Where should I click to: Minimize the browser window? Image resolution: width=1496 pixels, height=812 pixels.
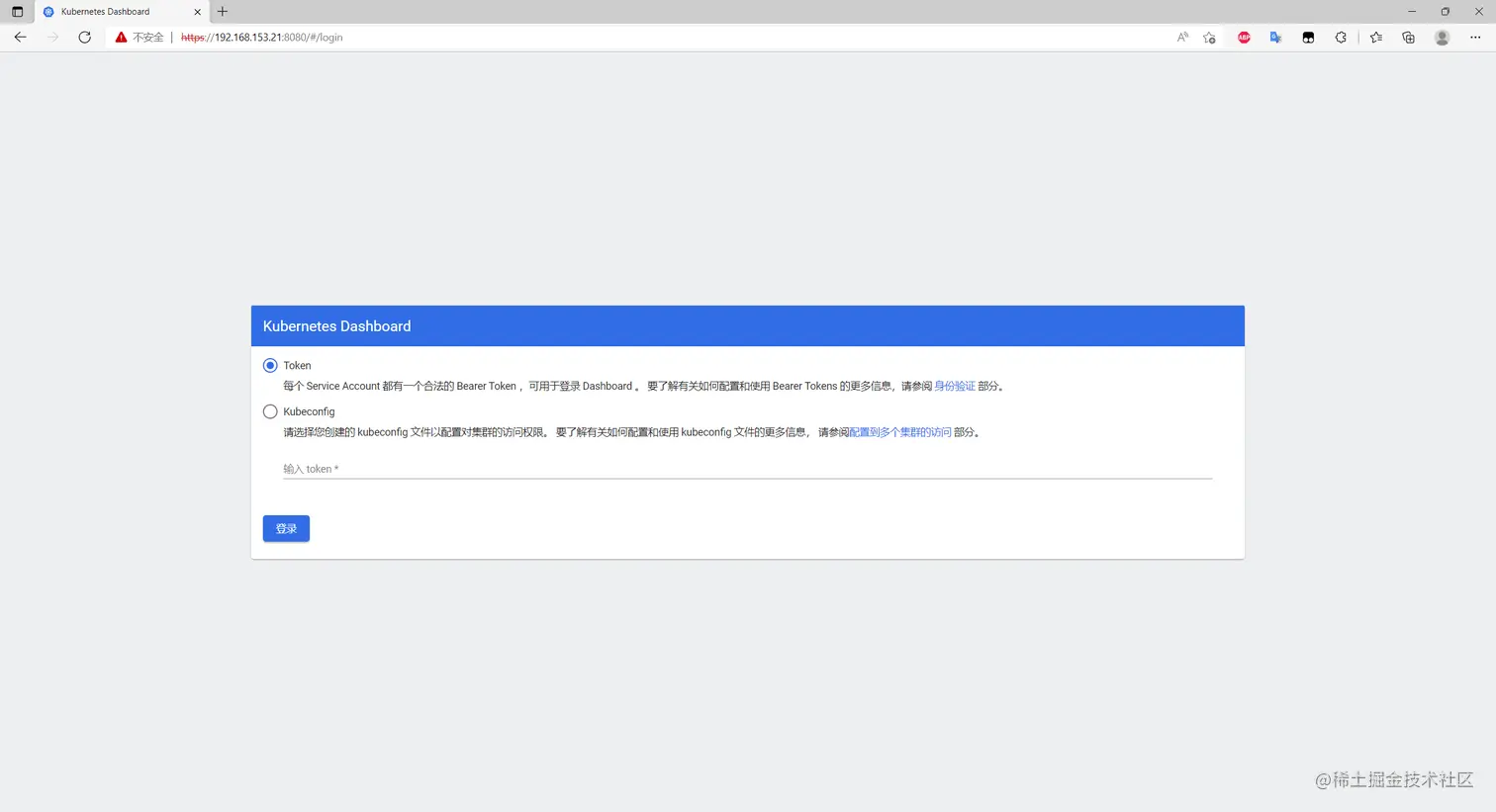pyautogui.click(x=1412, y=12)
